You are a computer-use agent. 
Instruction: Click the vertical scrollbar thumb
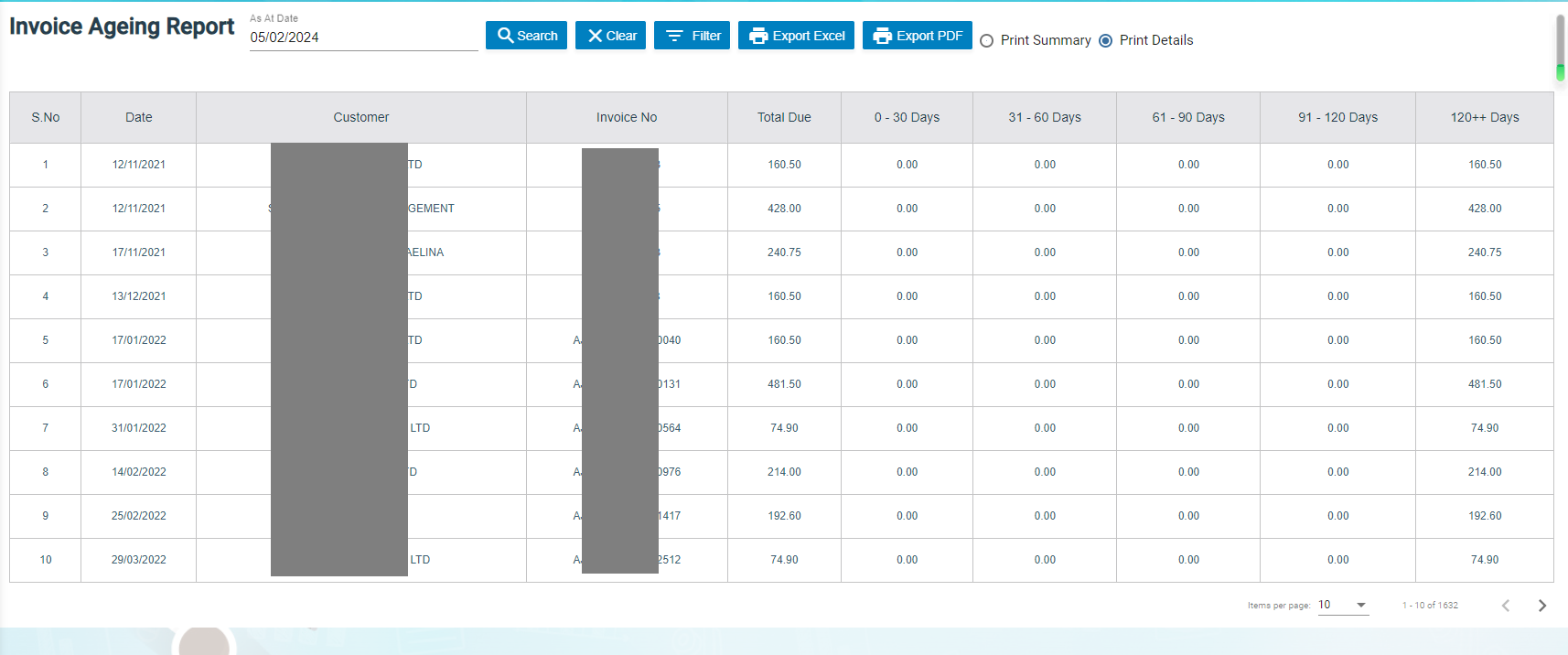(1560, 46)
